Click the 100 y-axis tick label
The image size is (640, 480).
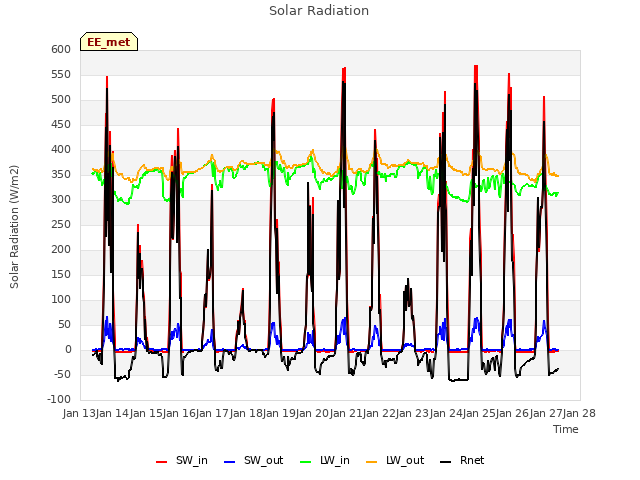click(61, 300)
